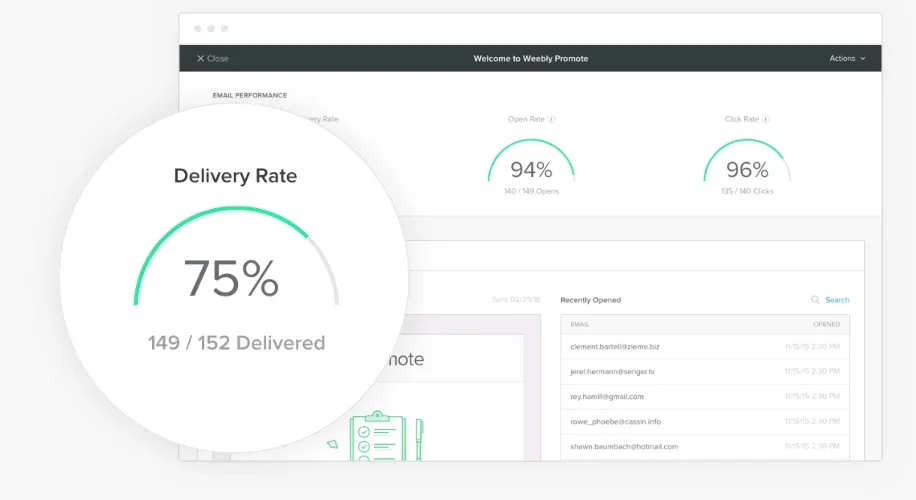Select row rowe_phoebe@cassin.info
The width and height of the screenshot is (916, 500).
click(x=705, y=422)
